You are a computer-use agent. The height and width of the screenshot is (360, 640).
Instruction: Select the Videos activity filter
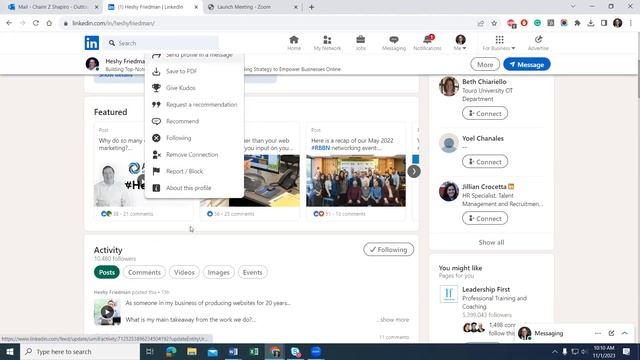coord(184,272)
